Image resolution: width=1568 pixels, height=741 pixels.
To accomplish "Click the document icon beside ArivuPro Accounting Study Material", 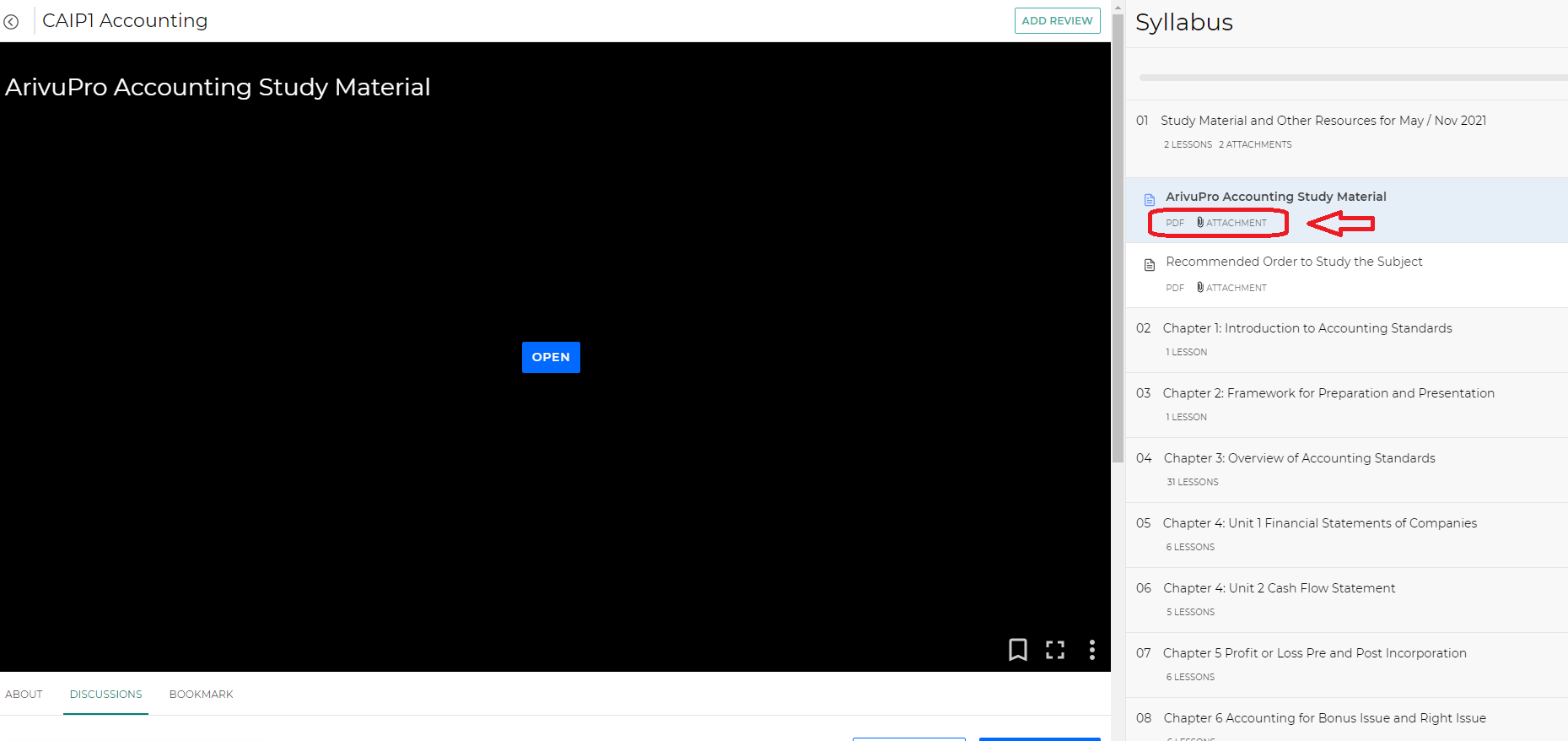I will click(x=1149, y=200).
